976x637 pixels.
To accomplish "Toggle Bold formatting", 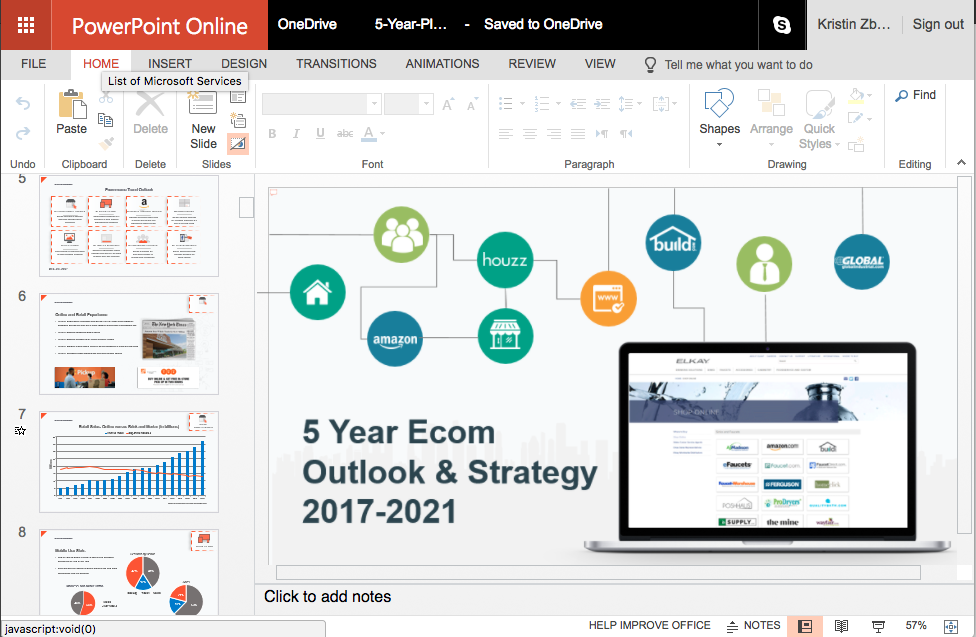I will coord(272,133).
